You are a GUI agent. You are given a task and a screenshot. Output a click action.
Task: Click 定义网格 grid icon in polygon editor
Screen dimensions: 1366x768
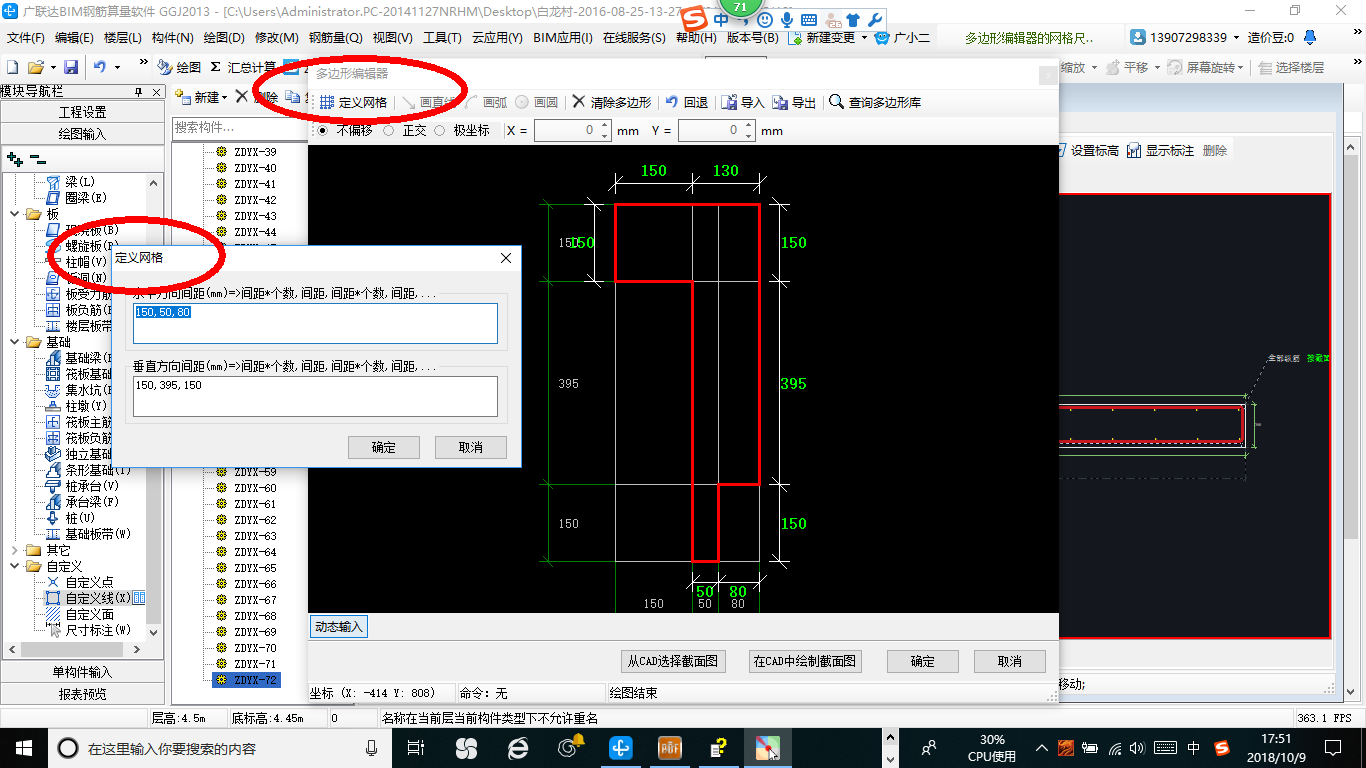pos(327,102)
